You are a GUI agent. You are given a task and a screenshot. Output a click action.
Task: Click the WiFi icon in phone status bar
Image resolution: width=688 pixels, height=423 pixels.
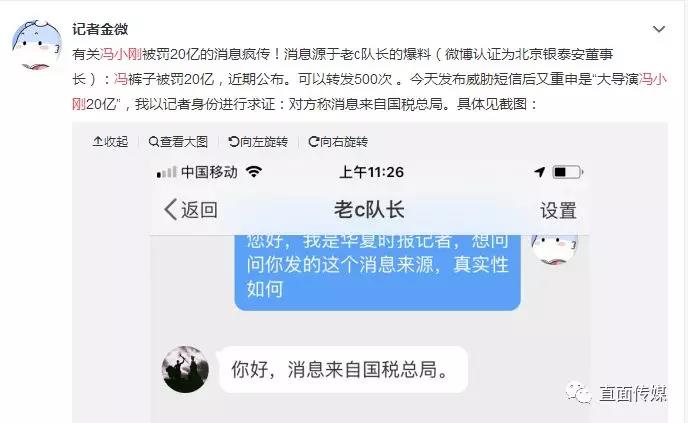coord(254,172)
